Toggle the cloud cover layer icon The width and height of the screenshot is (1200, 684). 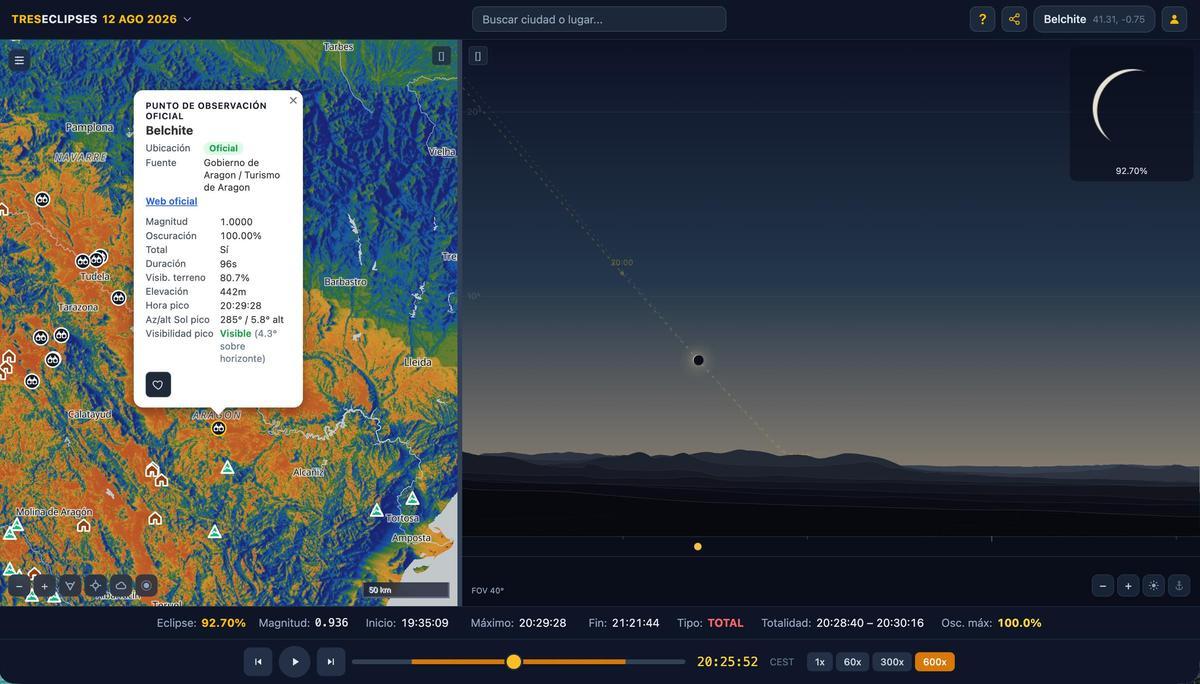tap(121, 586)
